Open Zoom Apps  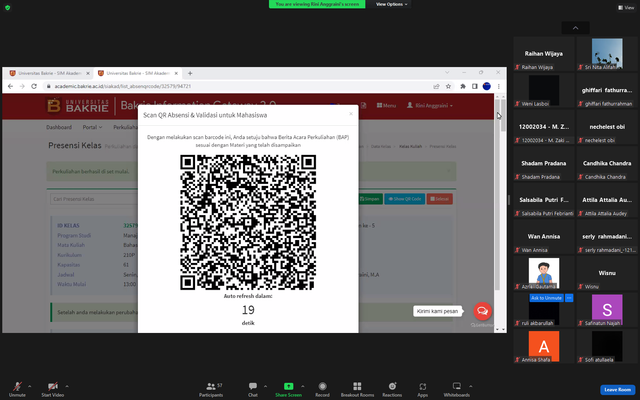point(422,389)
